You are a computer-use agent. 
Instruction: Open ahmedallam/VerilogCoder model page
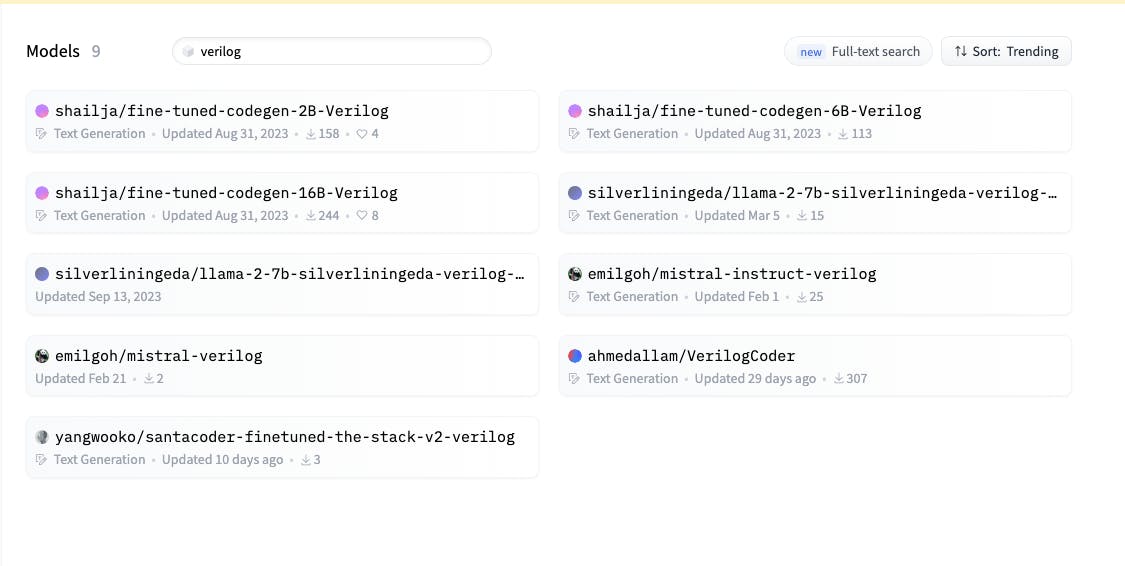(x=691, y=356)
